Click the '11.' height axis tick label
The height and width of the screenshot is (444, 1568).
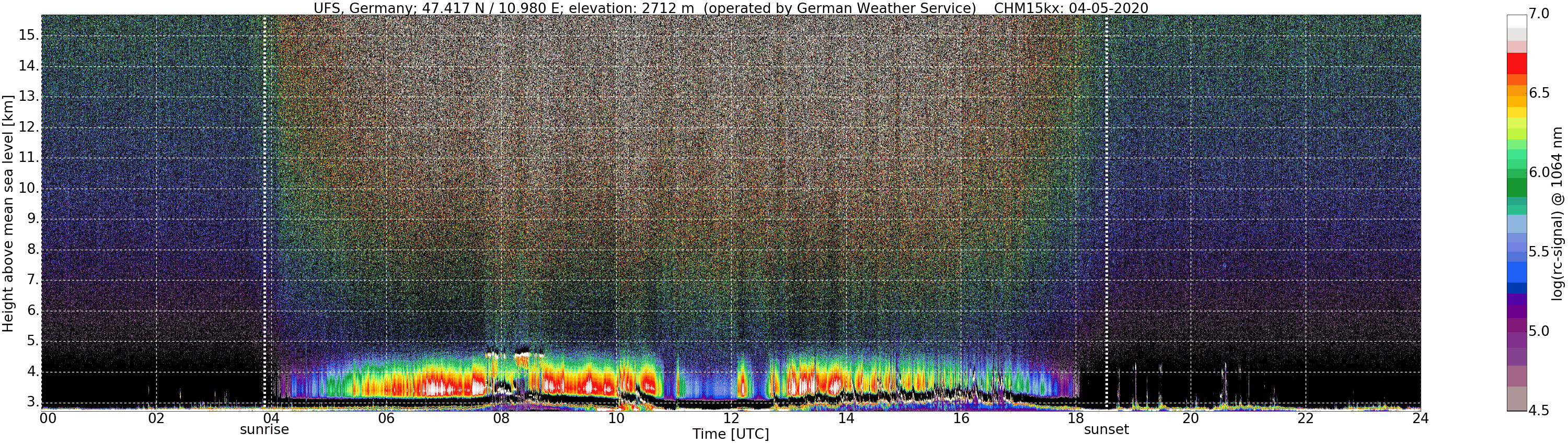click(x=29, y=158)
